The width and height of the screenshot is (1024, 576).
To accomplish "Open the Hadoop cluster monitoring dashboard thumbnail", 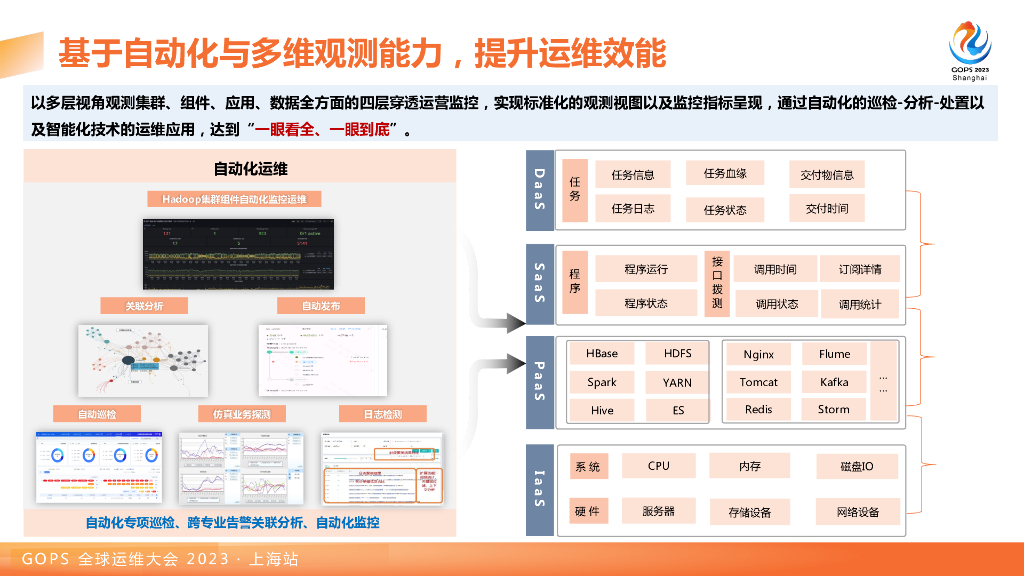I will click(x=238, y=254).
